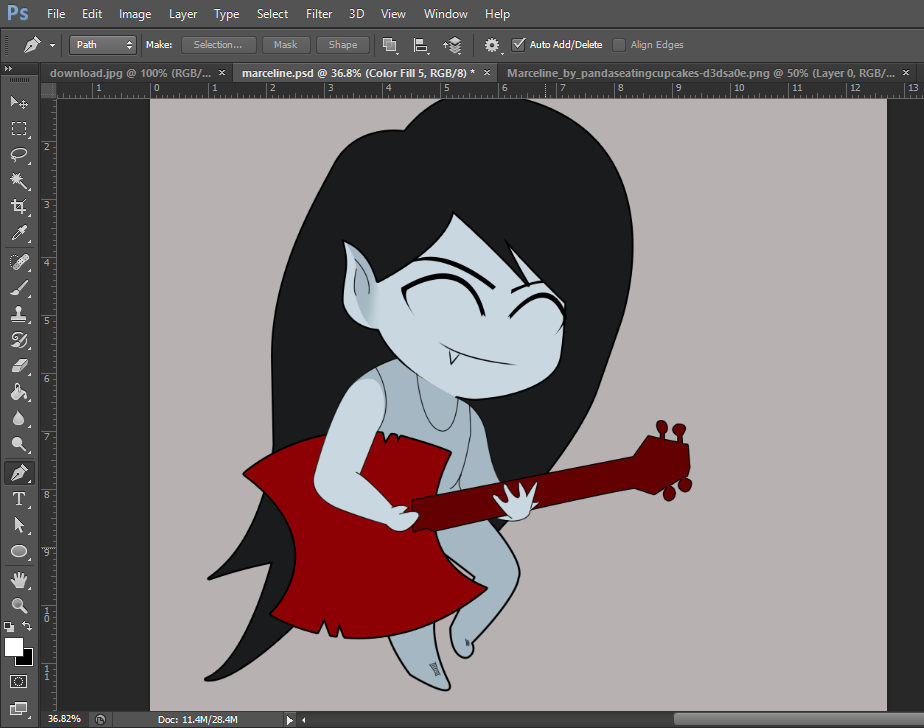
Task: Toggle Quick Mask mode
Action: coord(18,682)
